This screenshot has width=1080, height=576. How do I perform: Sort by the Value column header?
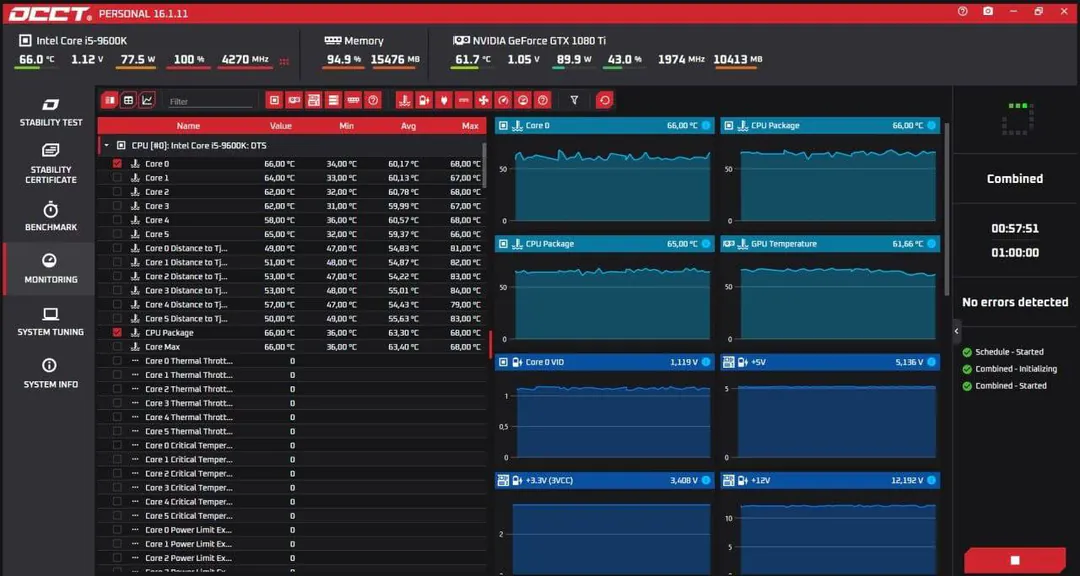pyautogui.click(x=280, y=126)
